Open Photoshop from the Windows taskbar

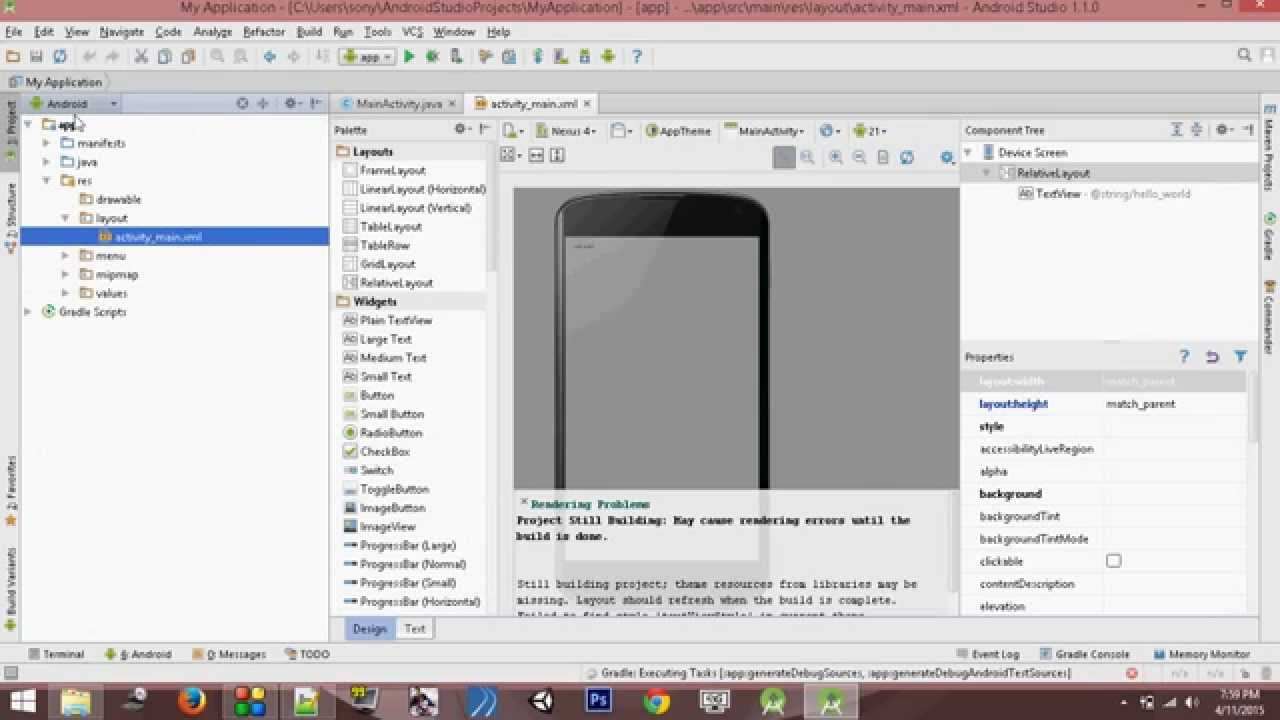599,701
